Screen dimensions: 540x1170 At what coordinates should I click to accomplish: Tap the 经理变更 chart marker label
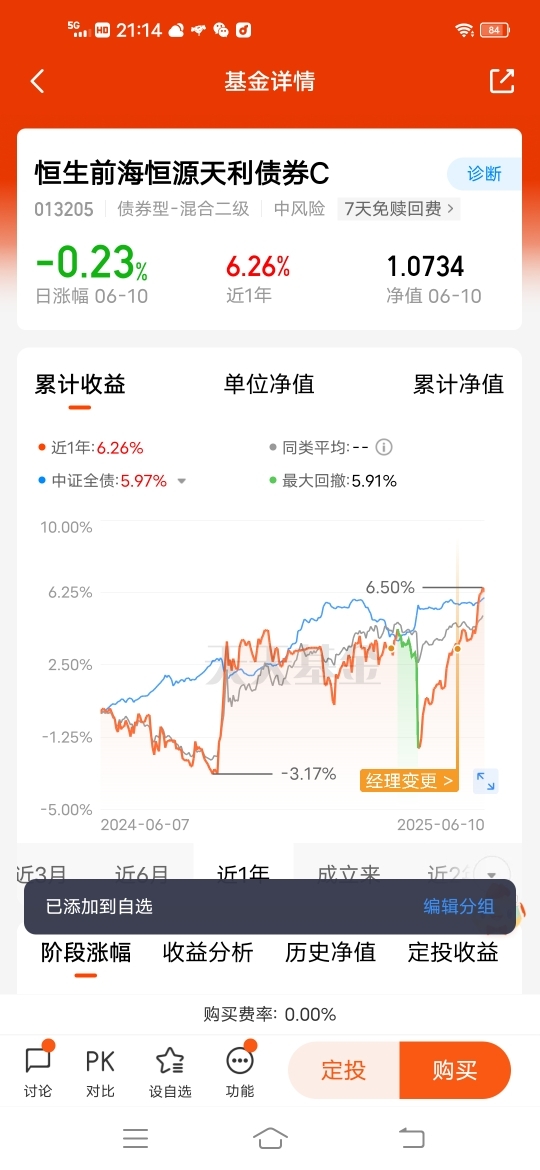pos(409,780)
